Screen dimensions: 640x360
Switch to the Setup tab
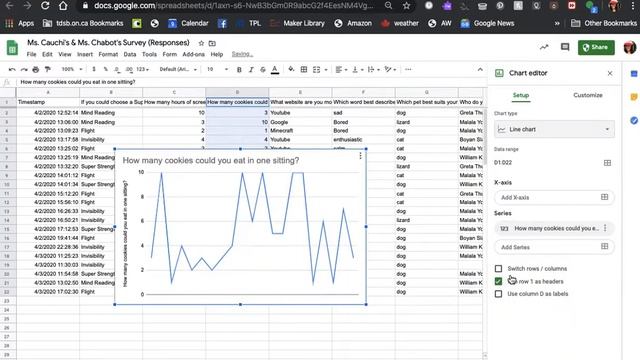[521, 95]
